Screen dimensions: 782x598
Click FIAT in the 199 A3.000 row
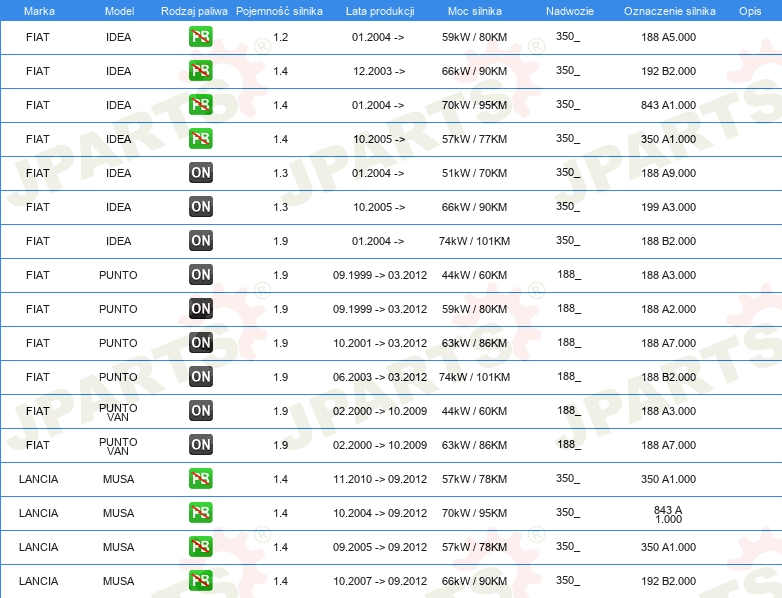pyautogui.click(x=37, y=207)
